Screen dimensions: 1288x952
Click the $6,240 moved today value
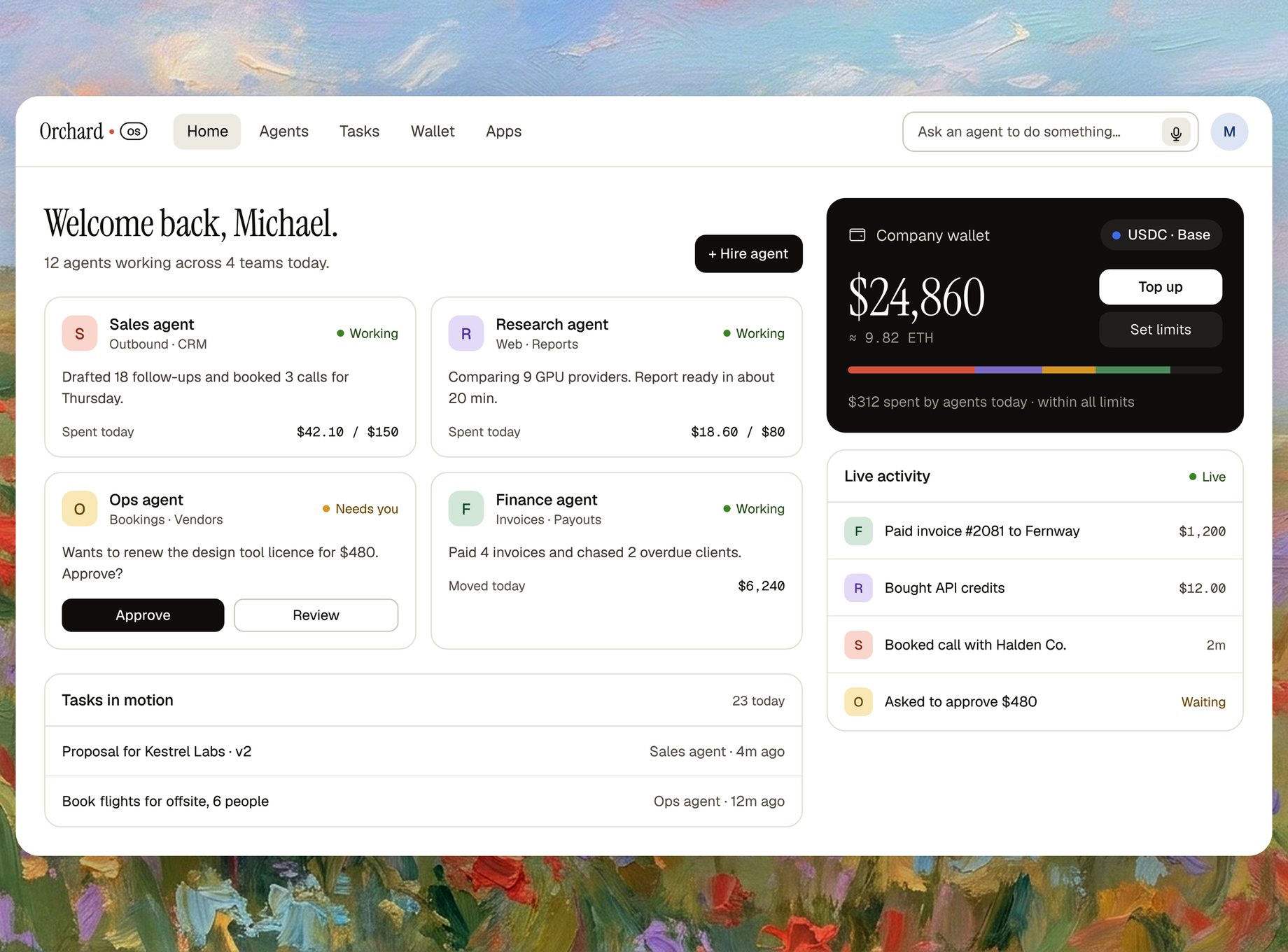click(x=761, y=586)
